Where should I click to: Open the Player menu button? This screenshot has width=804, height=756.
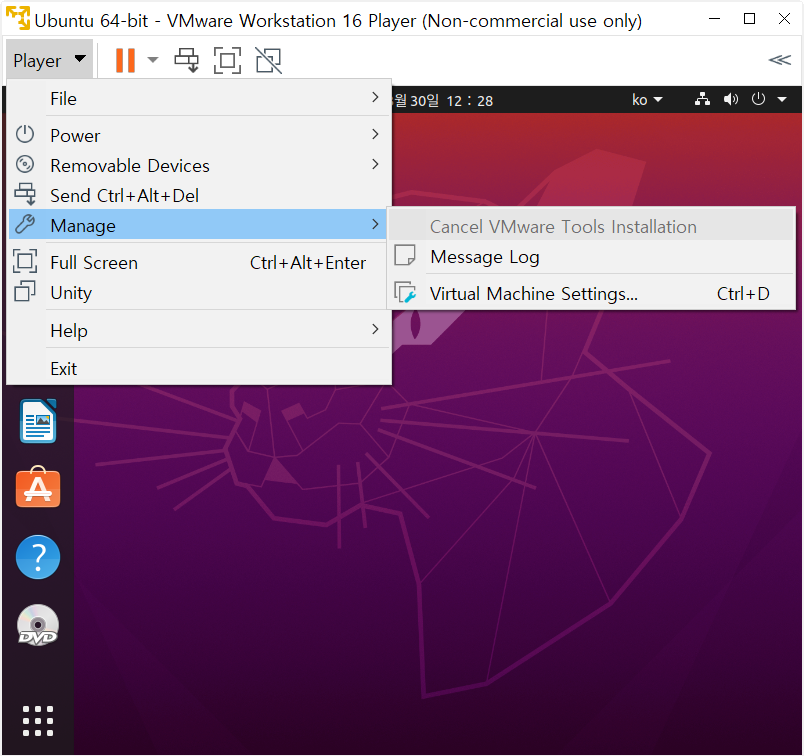pyautogui.click(x=49, y=61)
